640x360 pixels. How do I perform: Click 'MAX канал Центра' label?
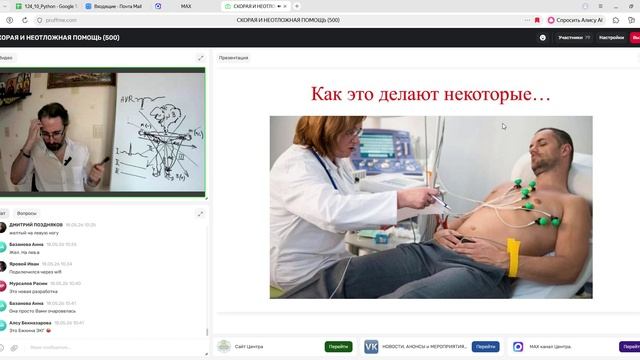pos(550,347)
